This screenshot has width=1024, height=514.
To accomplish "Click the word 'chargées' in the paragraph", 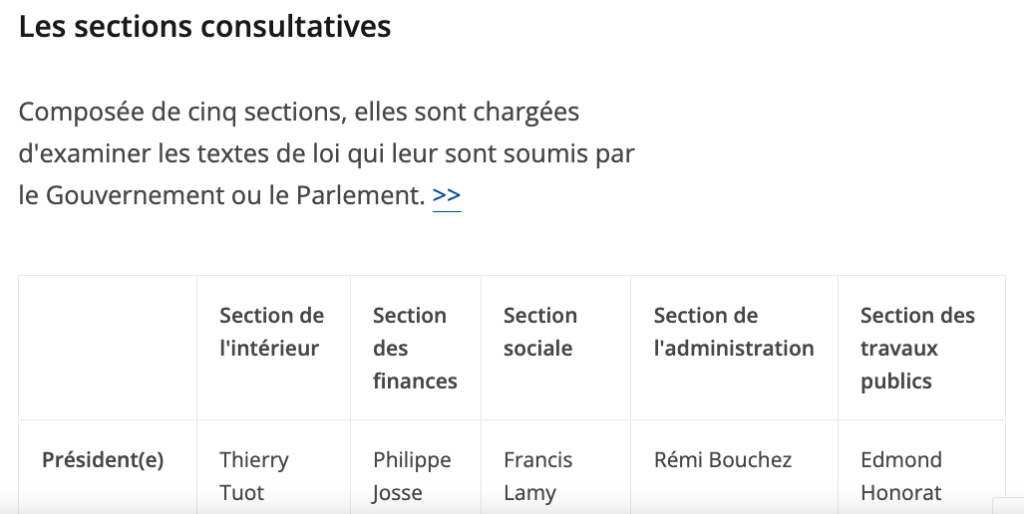I will tap(526, 112).
